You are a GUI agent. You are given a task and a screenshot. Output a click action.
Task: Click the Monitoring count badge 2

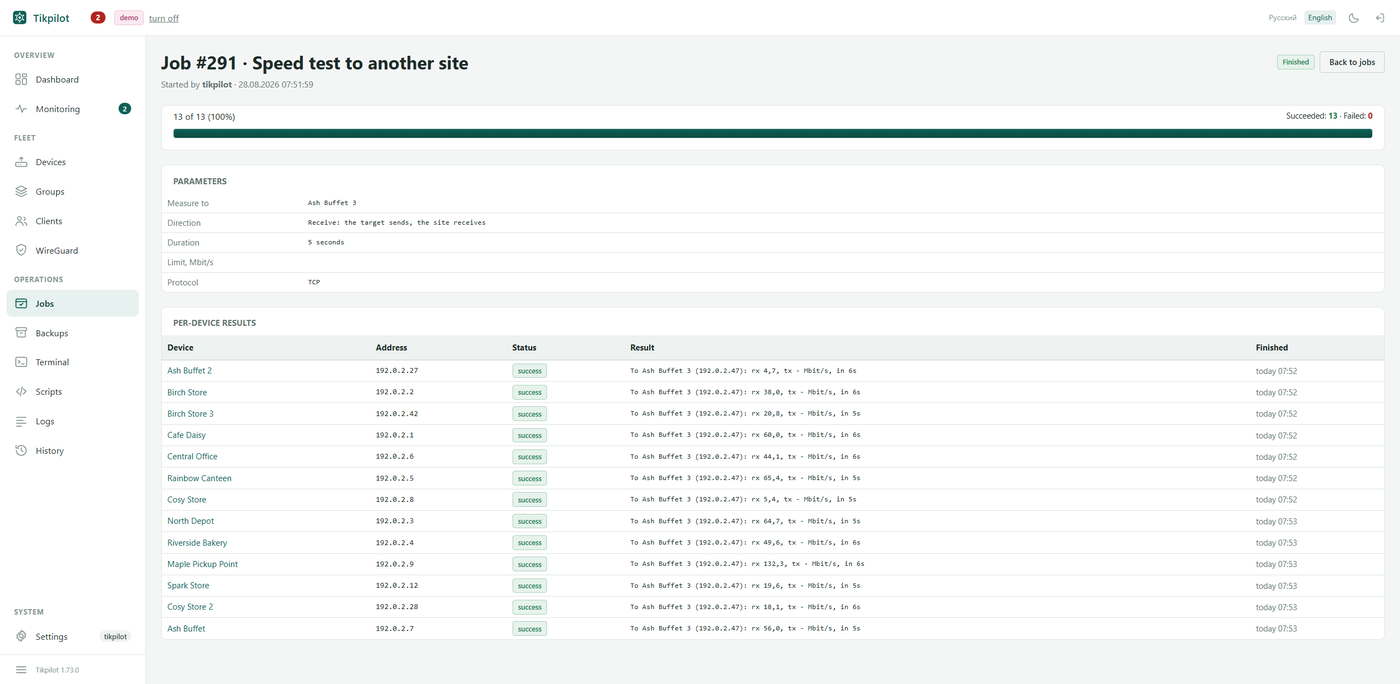pyautogui.click(x=125, y=109)
